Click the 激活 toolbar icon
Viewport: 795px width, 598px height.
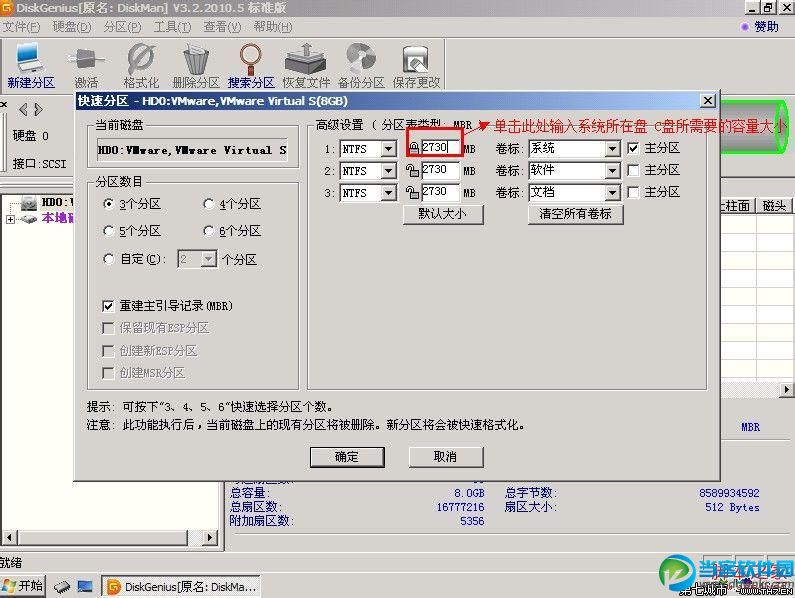(86, 65)
